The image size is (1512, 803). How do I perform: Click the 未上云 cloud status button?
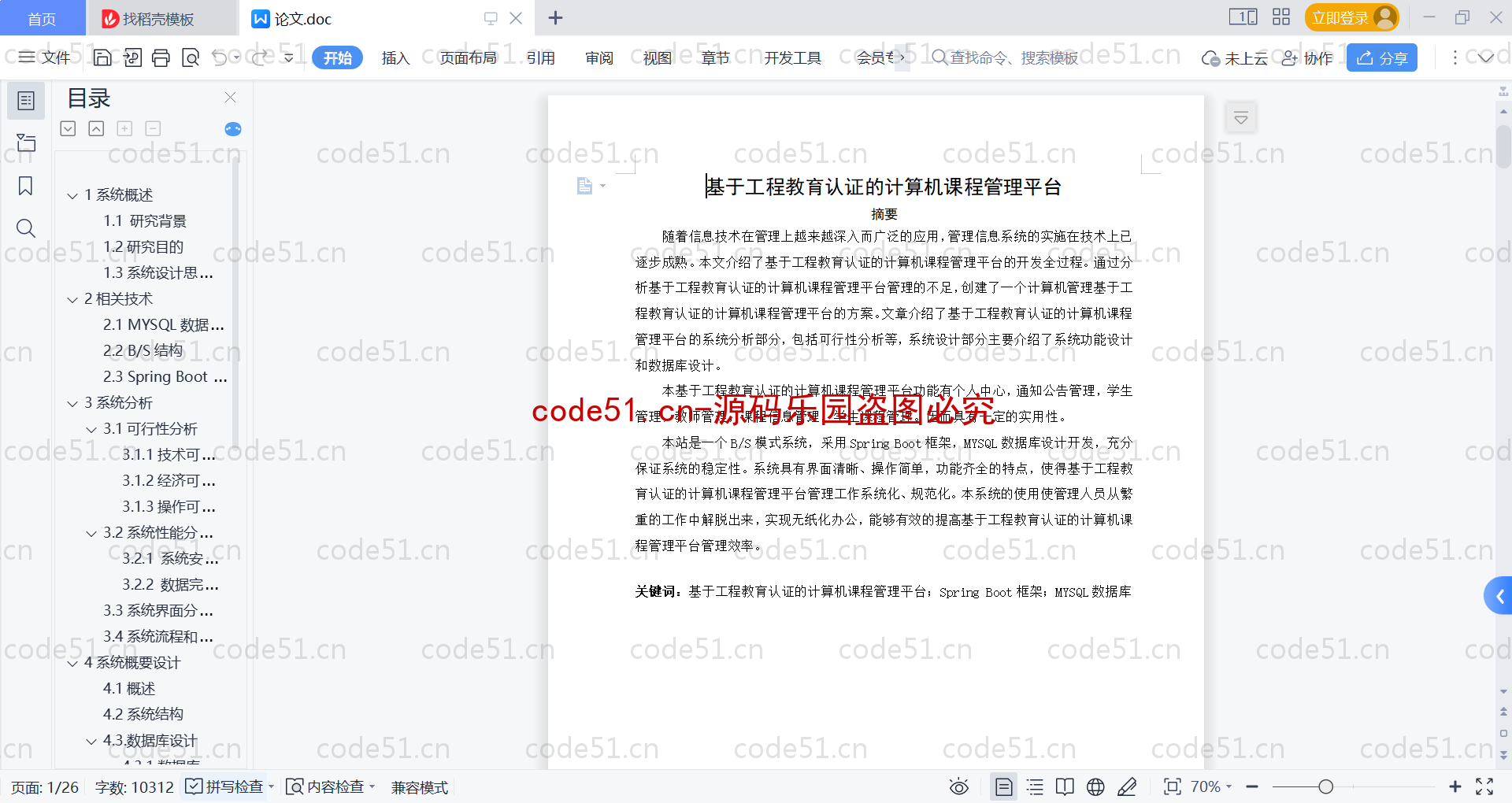1235,57
